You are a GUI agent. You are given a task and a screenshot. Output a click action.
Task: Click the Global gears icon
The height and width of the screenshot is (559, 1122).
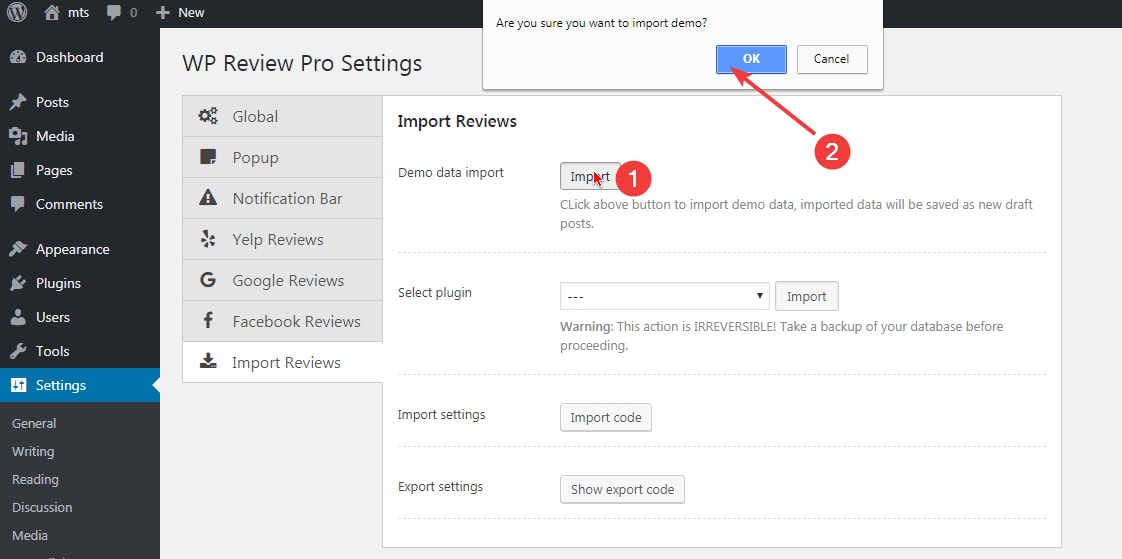[208, 116]
